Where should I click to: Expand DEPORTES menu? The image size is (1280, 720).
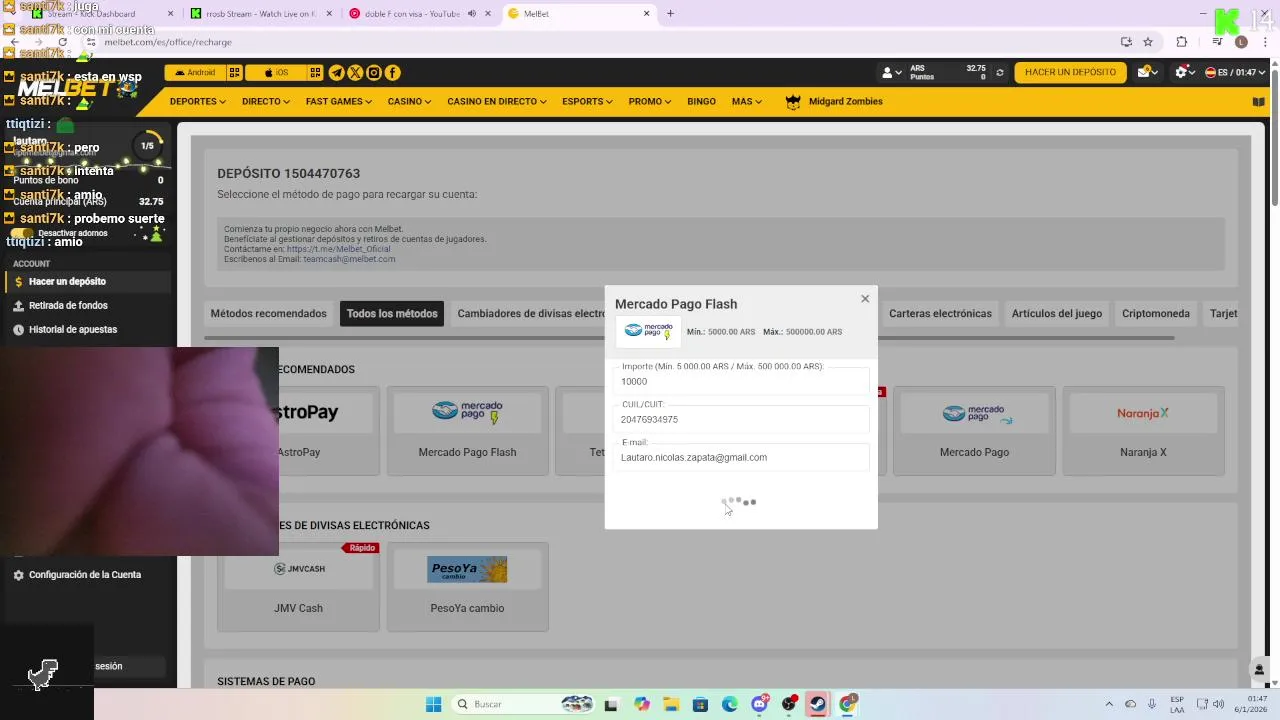197,102
